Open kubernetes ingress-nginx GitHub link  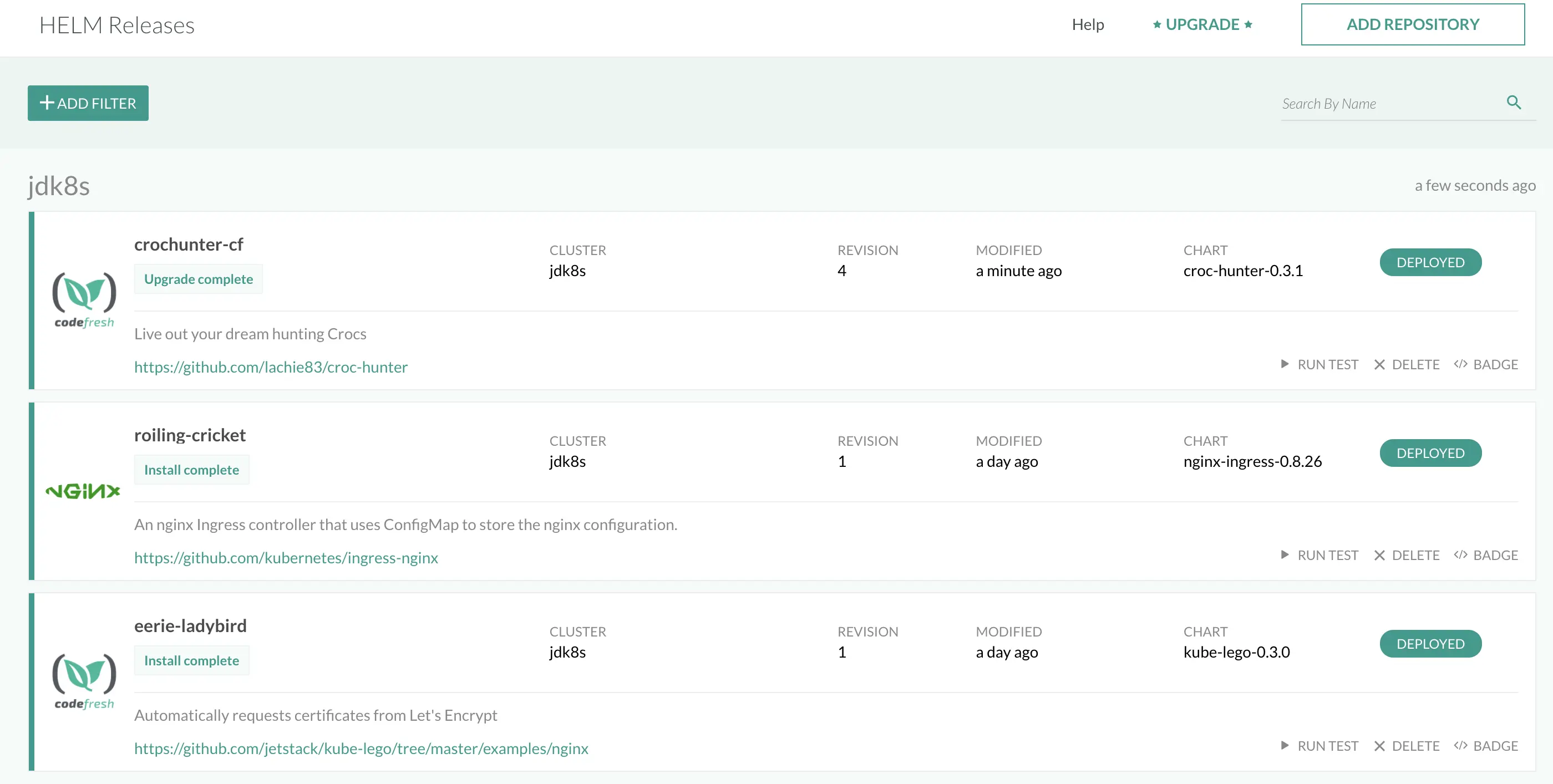click(x=286, y=557)
